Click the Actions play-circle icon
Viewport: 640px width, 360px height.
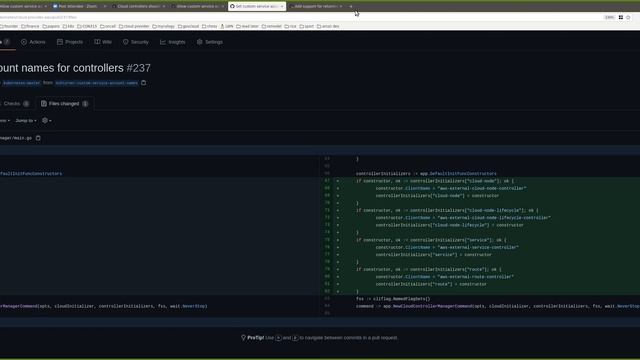point(24,42)
